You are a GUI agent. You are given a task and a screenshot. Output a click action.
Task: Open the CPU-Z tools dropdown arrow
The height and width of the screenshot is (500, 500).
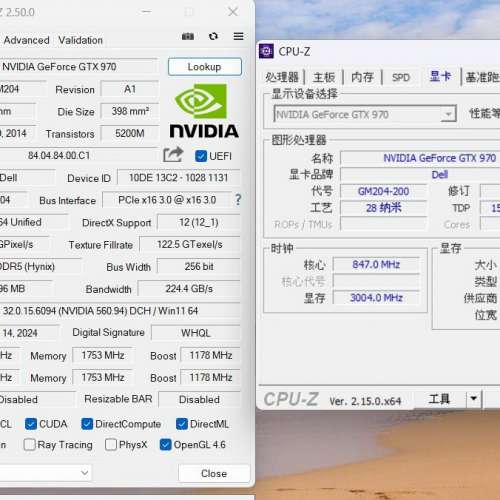click(x=474, y=399)
